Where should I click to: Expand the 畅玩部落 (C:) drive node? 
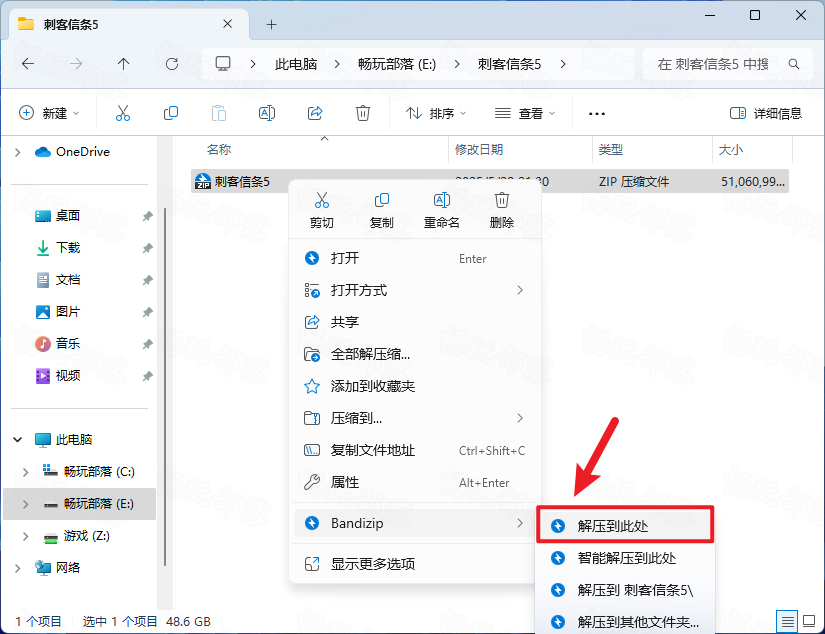(25, 471)
